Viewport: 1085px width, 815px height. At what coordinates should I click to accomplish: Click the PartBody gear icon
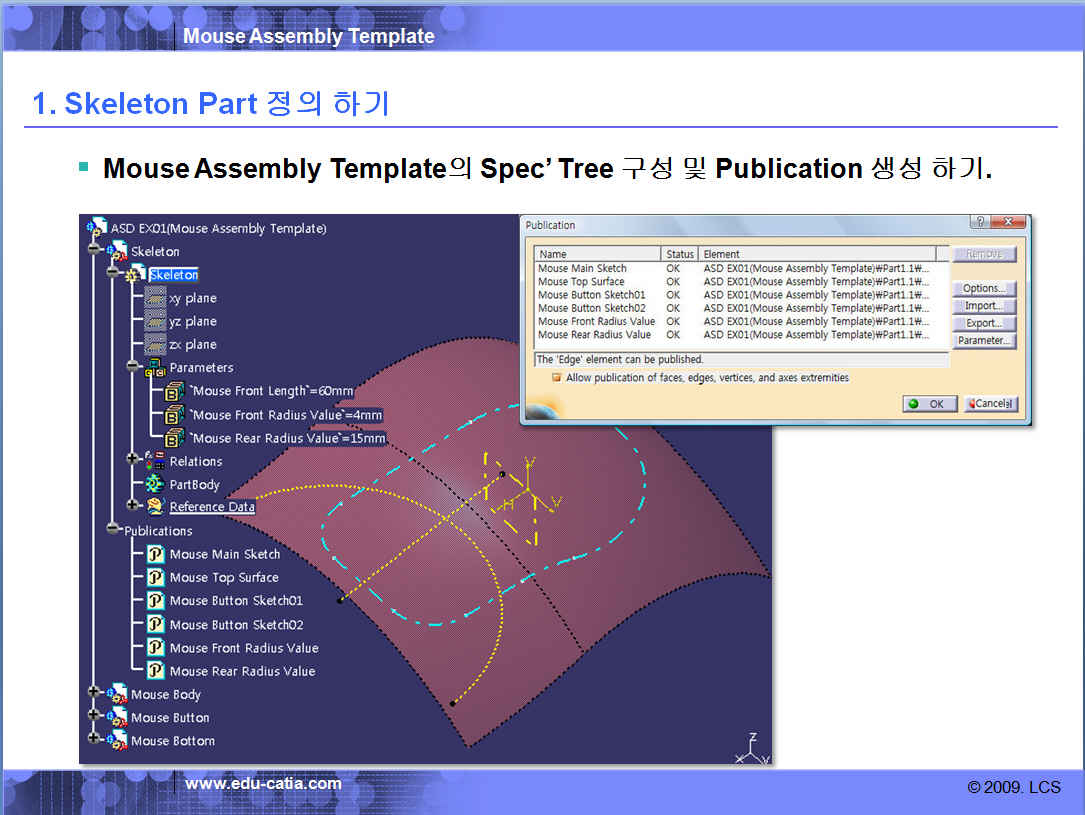[155, 484]
